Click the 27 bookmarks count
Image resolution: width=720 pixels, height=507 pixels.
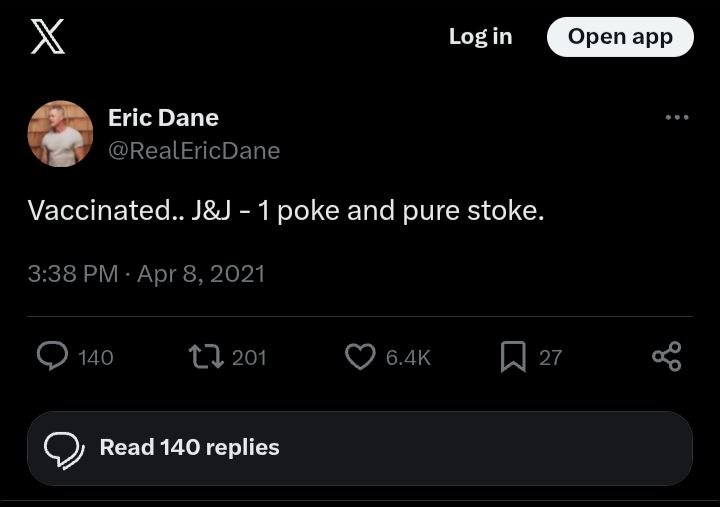[x=551, y=357]
